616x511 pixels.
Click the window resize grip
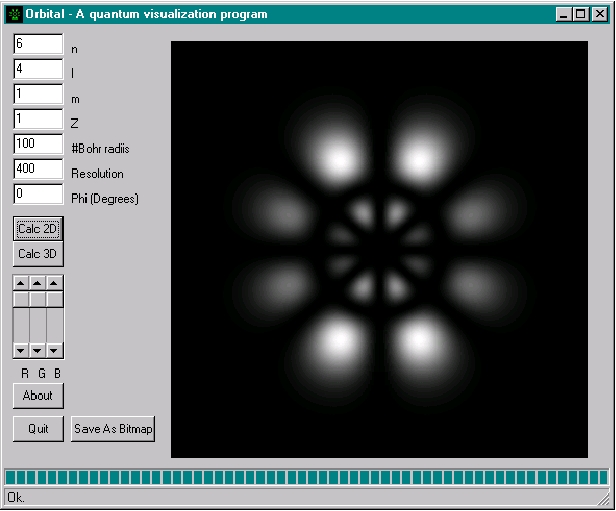[603, 500]
